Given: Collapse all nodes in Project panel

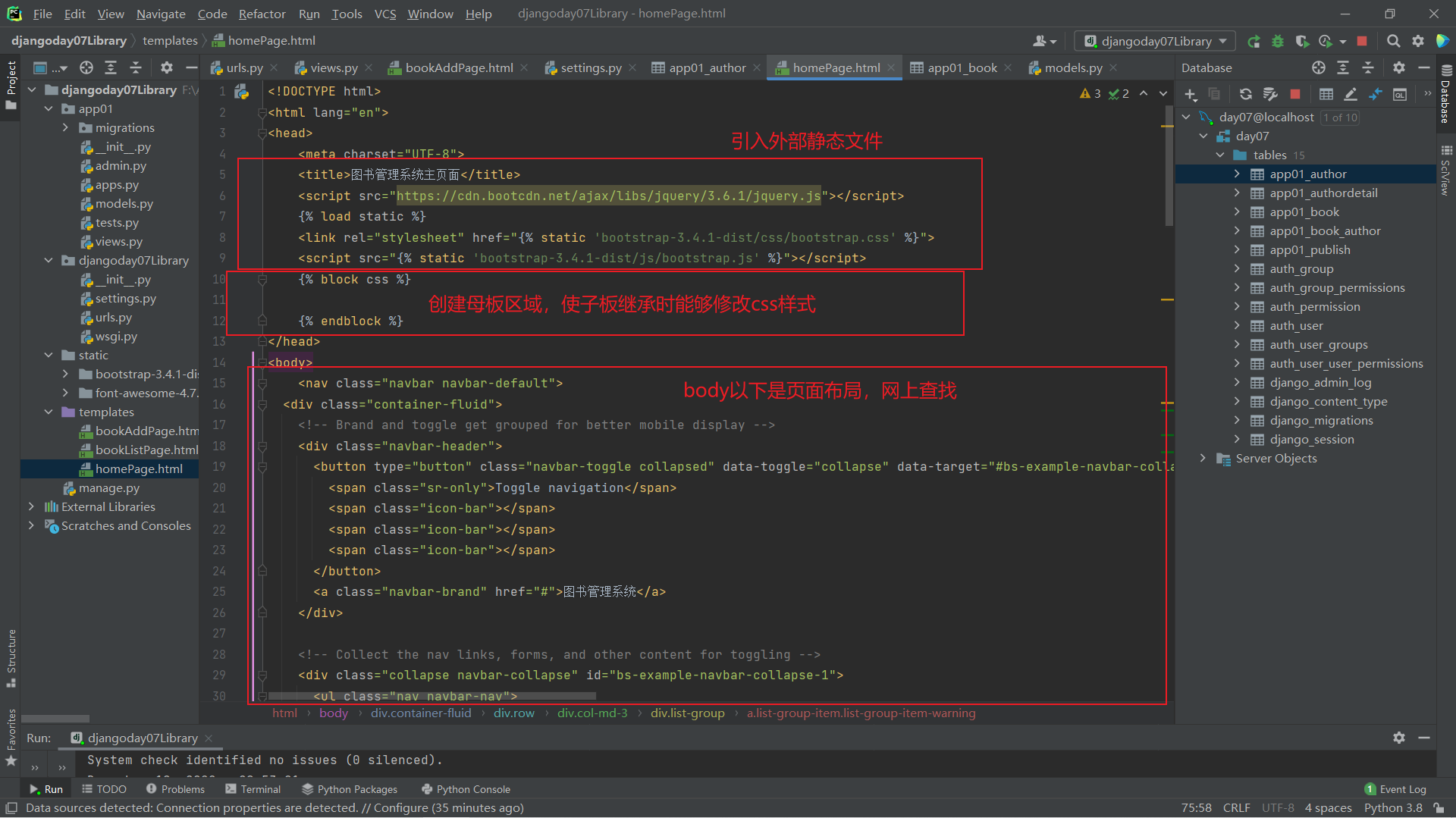Looking at the screenshot, I should pyautogui.click(x=136, y=68).
